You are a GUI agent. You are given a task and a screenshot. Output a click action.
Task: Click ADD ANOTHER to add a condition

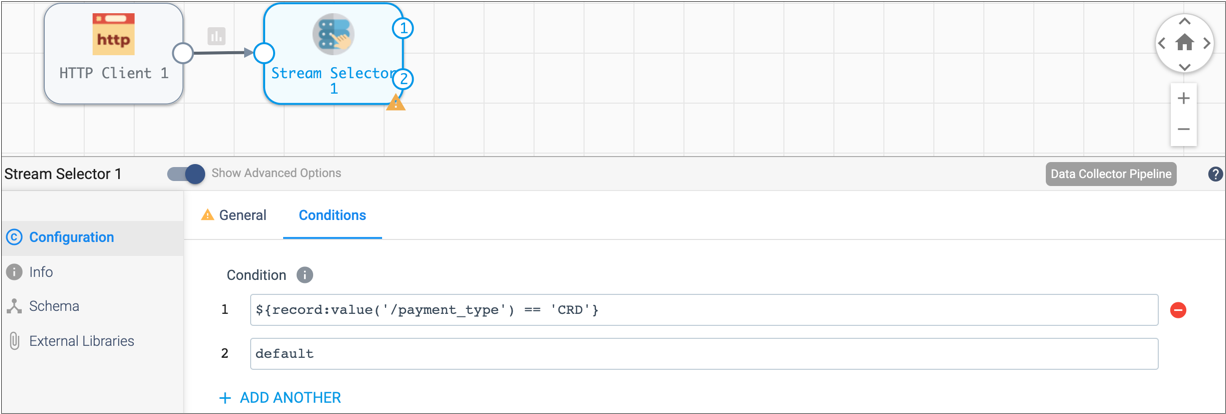[x=280, y=398]
